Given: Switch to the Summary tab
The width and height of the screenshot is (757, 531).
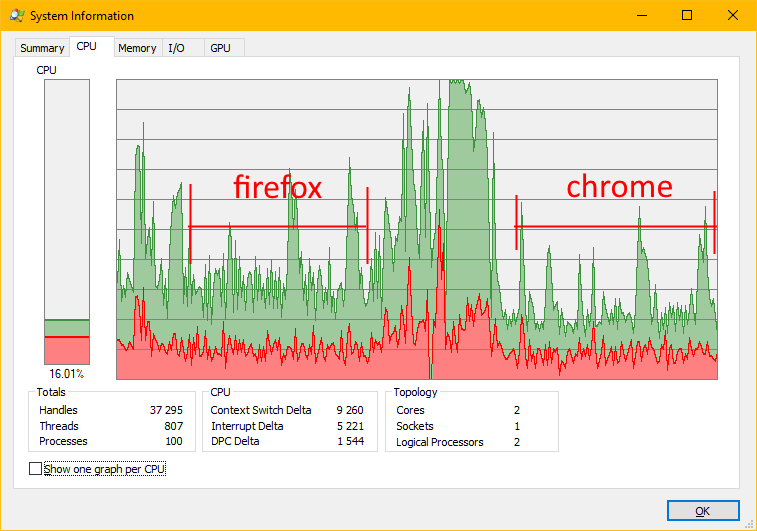Looking at the screenshot, I should [x=42, y=48].
